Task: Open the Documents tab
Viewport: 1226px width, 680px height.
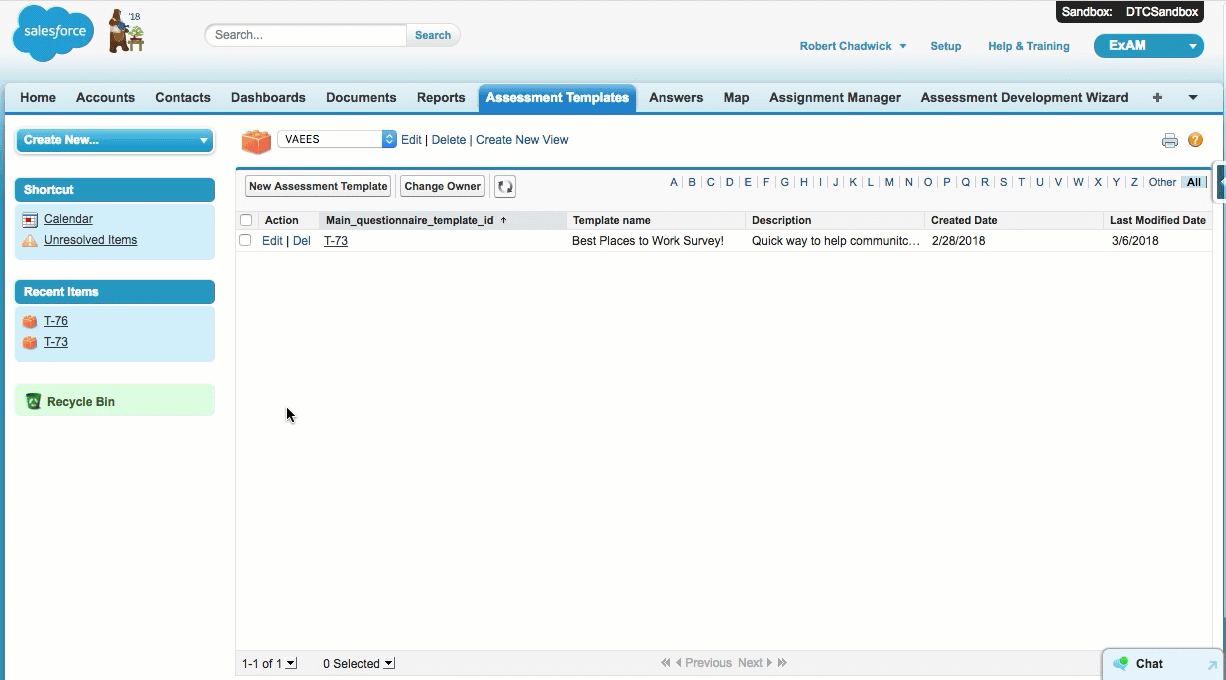Action: pyautogui.click(x=361, y=98)
